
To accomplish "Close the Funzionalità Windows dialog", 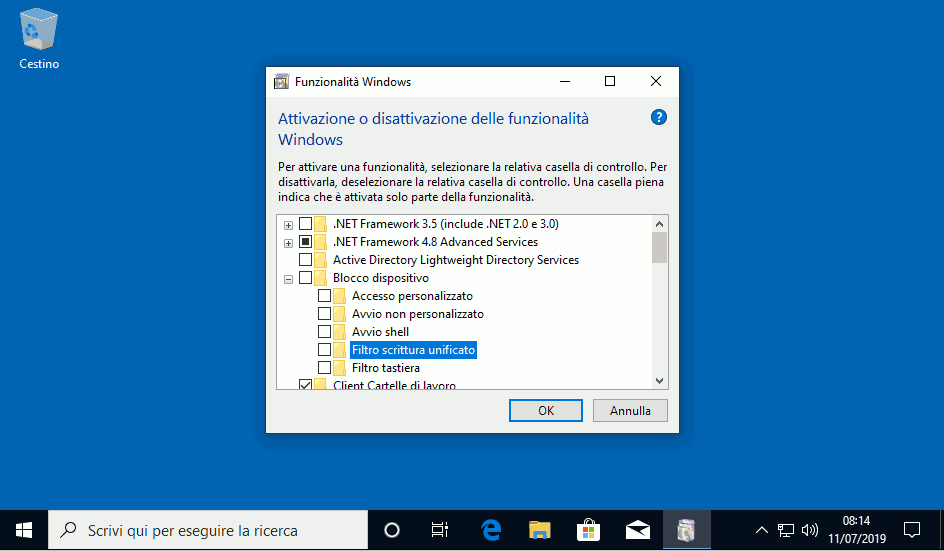I will tap(656, 81).
